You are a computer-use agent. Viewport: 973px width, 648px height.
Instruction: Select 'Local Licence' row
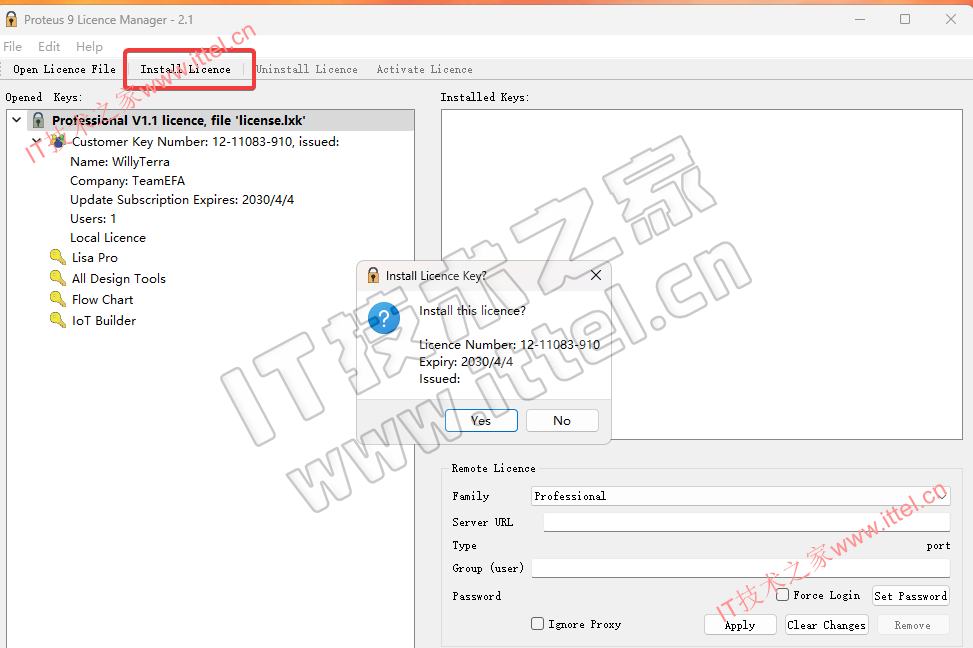pyautogui.click(x=108, y=238)
